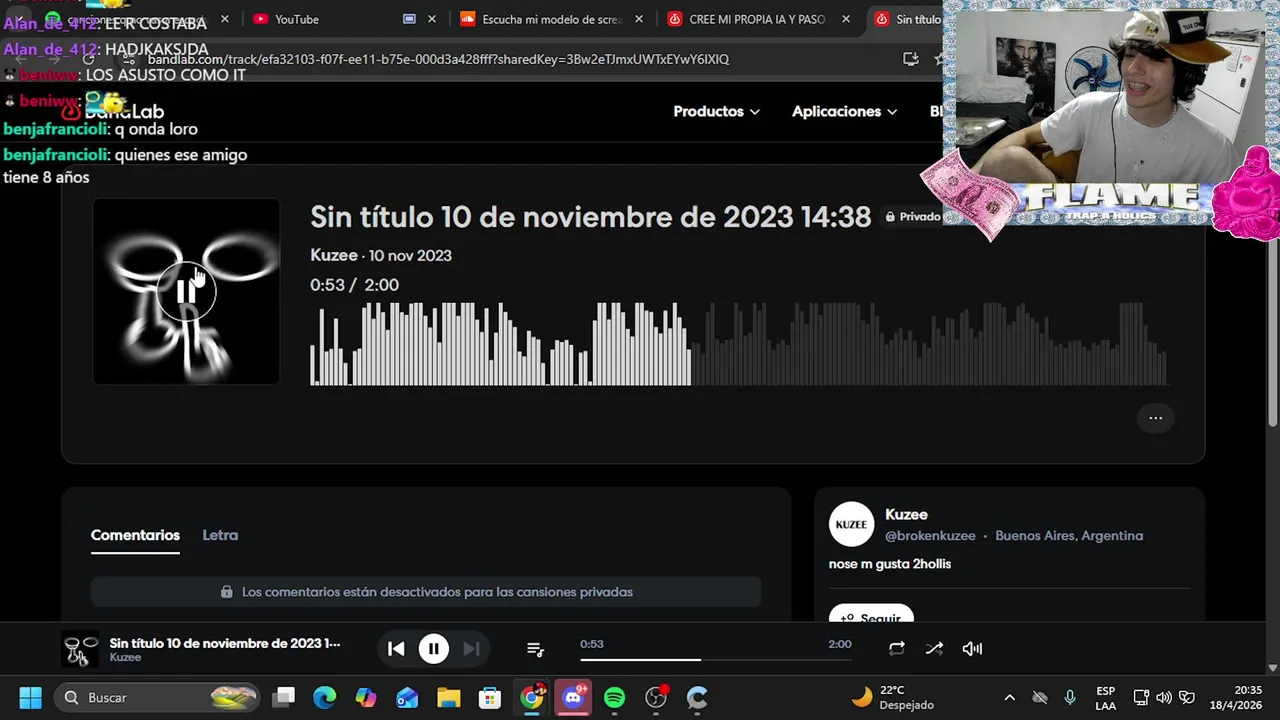The image size is (1280, 720).
Task: Open File Explorer from the taskbar
Action: click(x=448, y=697)
